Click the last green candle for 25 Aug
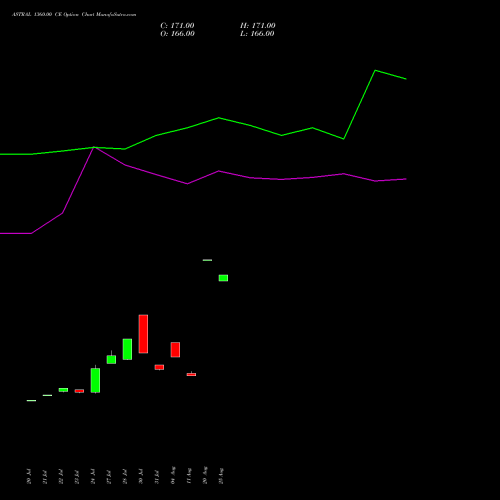 [223, 278]
